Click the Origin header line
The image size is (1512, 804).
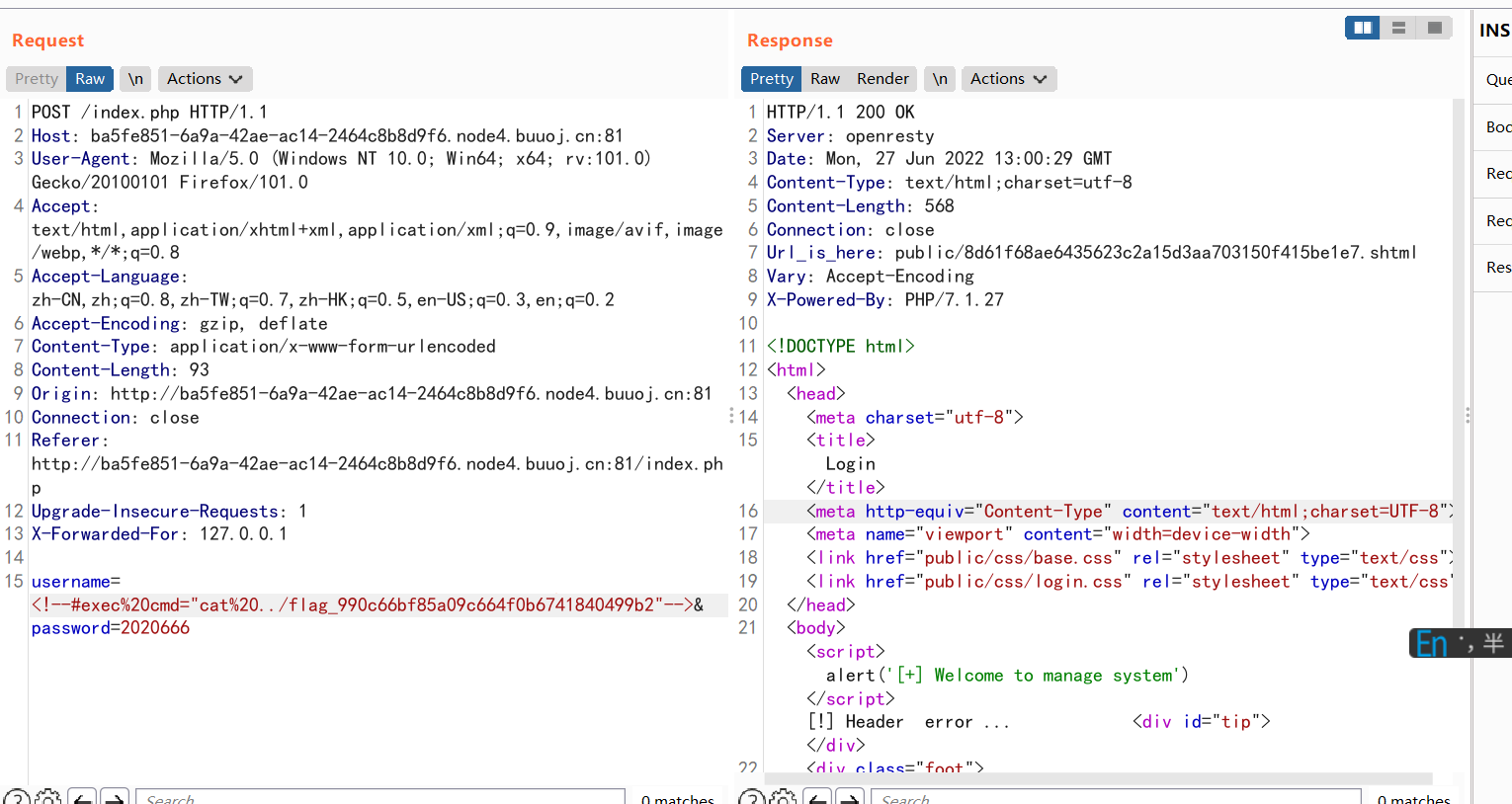click(372, 394)
